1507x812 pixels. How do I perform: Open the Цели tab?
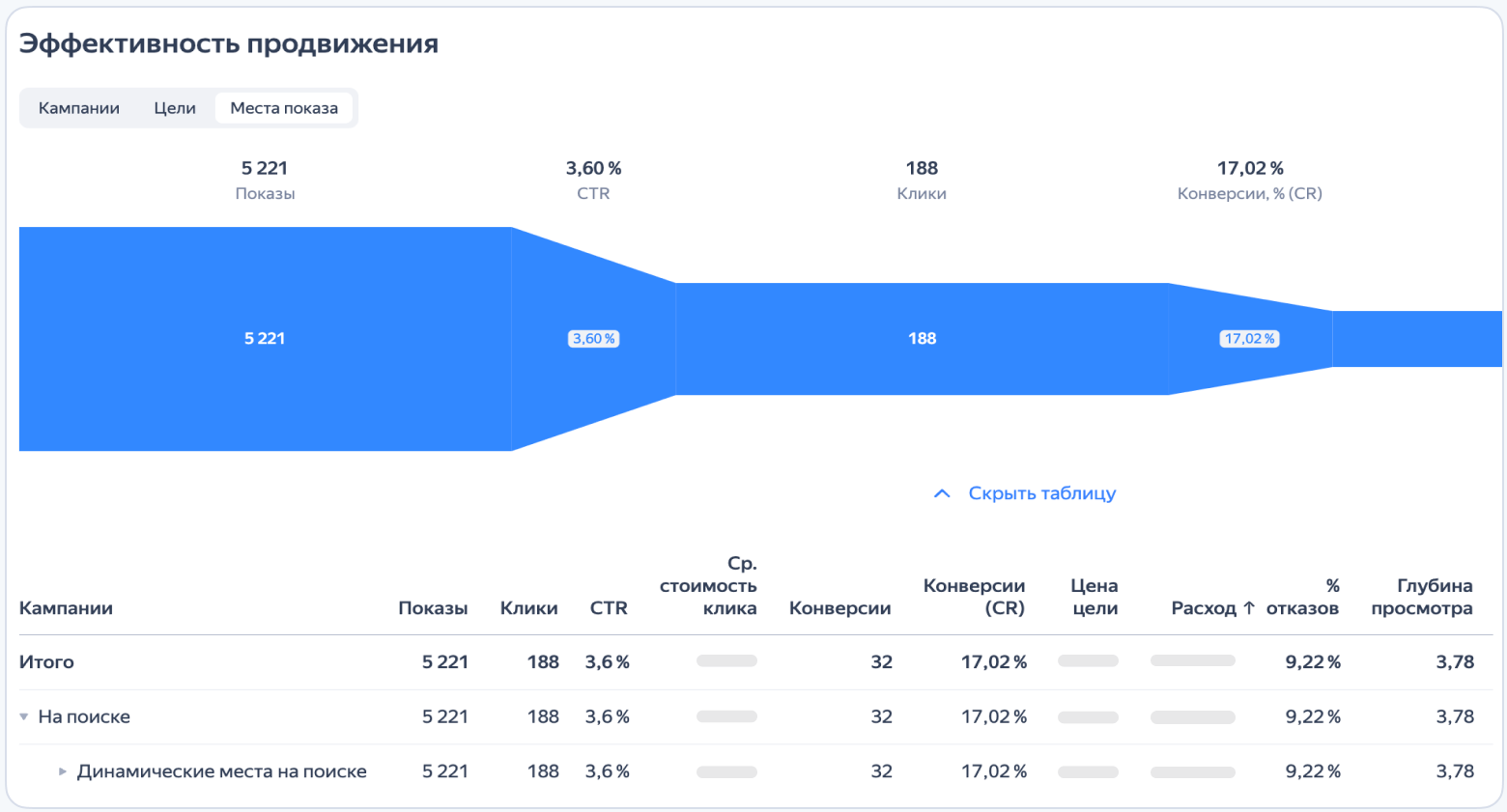click(x=175, y=108)
